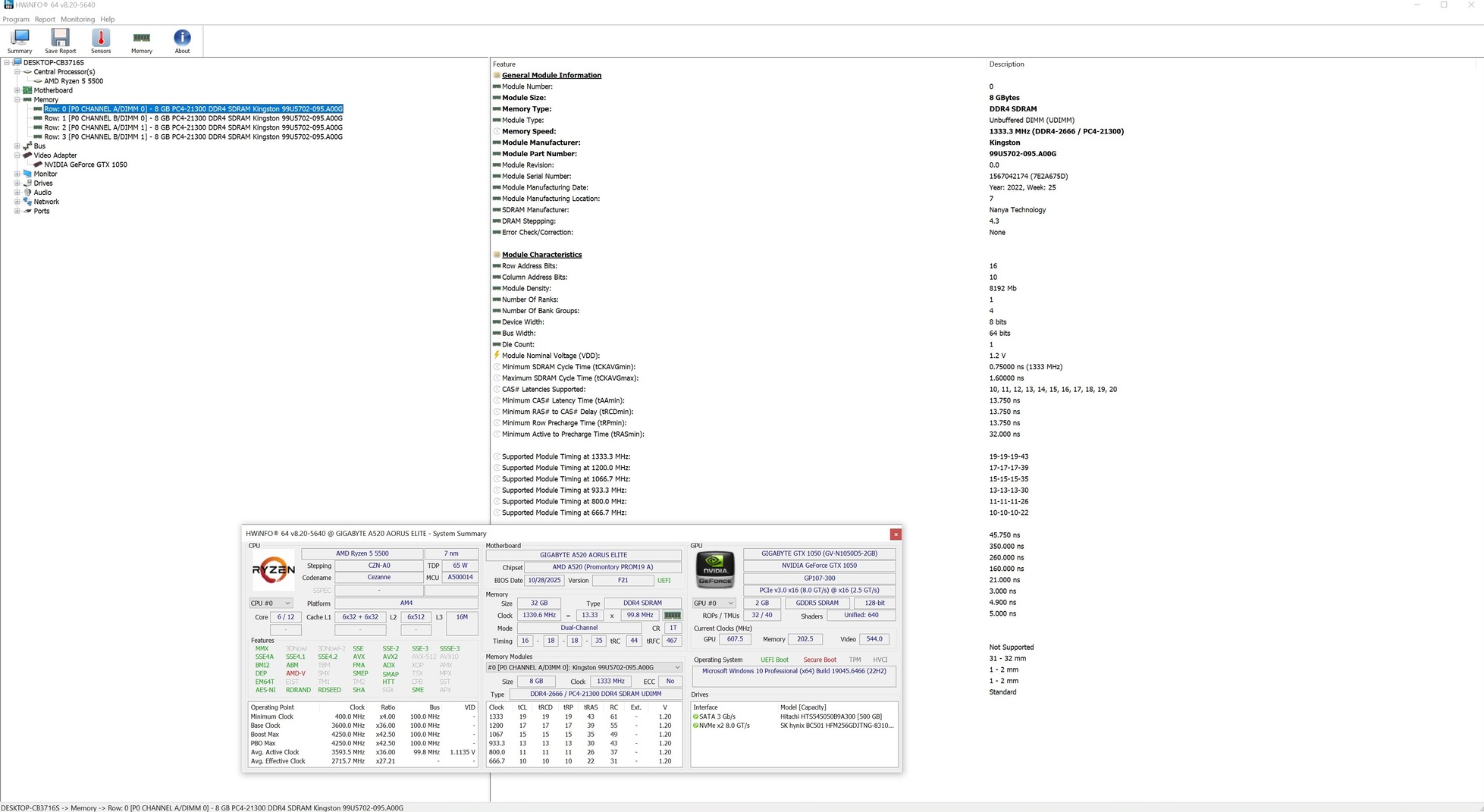Click the Network tree node icon
Viewport: 1484px width, 812px height.
tap(27, 202)
